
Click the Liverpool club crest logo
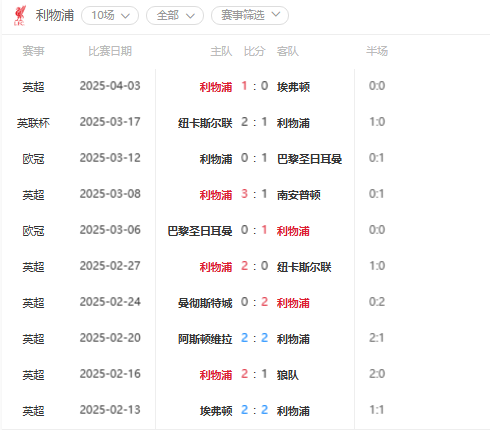(20, 15)
